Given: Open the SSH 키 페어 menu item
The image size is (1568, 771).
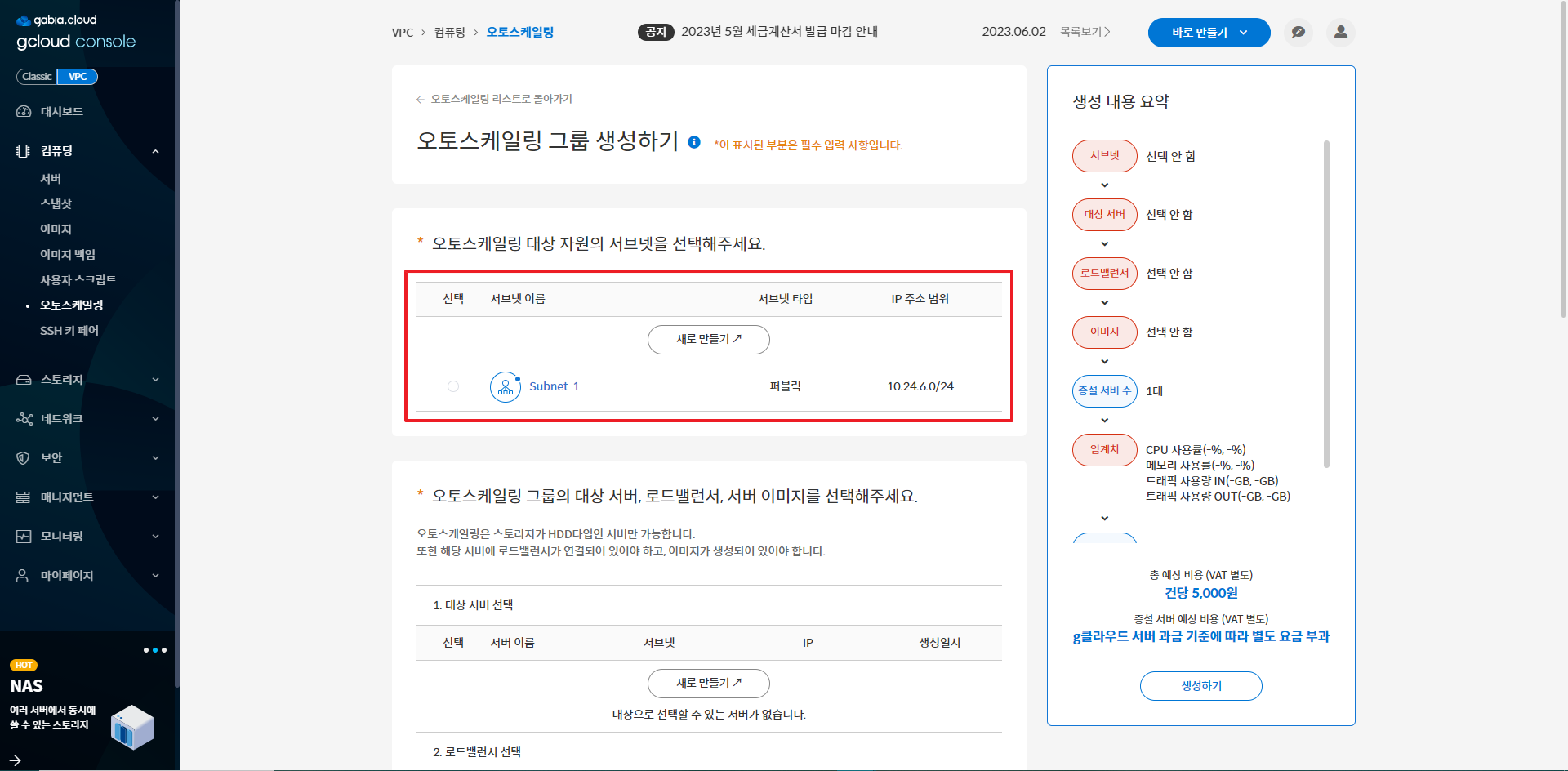Looking at the screenshot, I should (x=69, y=331).
